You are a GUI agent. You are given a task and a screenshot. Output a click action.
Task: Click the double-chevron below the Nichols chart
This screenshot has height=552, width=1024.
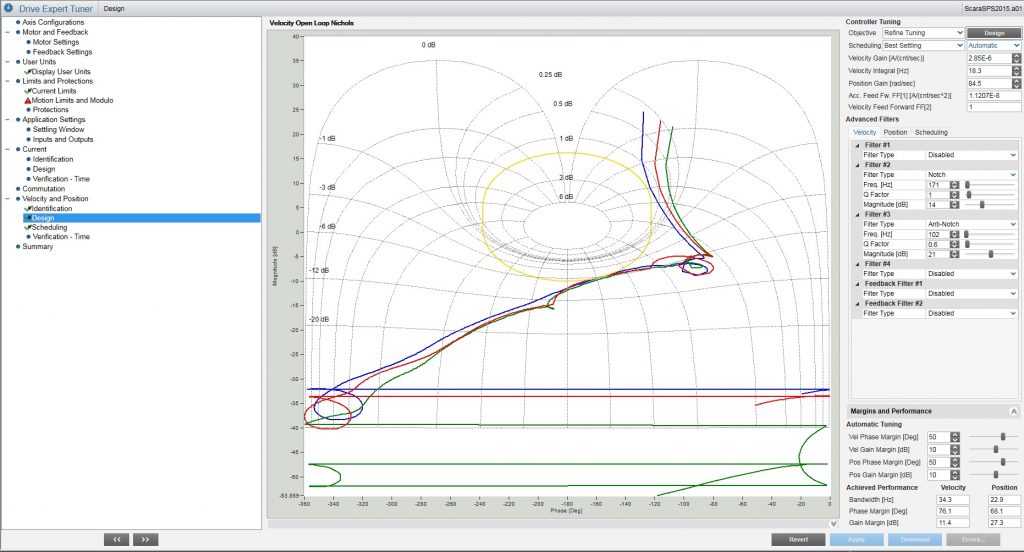pyautogui.click(x=833, y=523)
